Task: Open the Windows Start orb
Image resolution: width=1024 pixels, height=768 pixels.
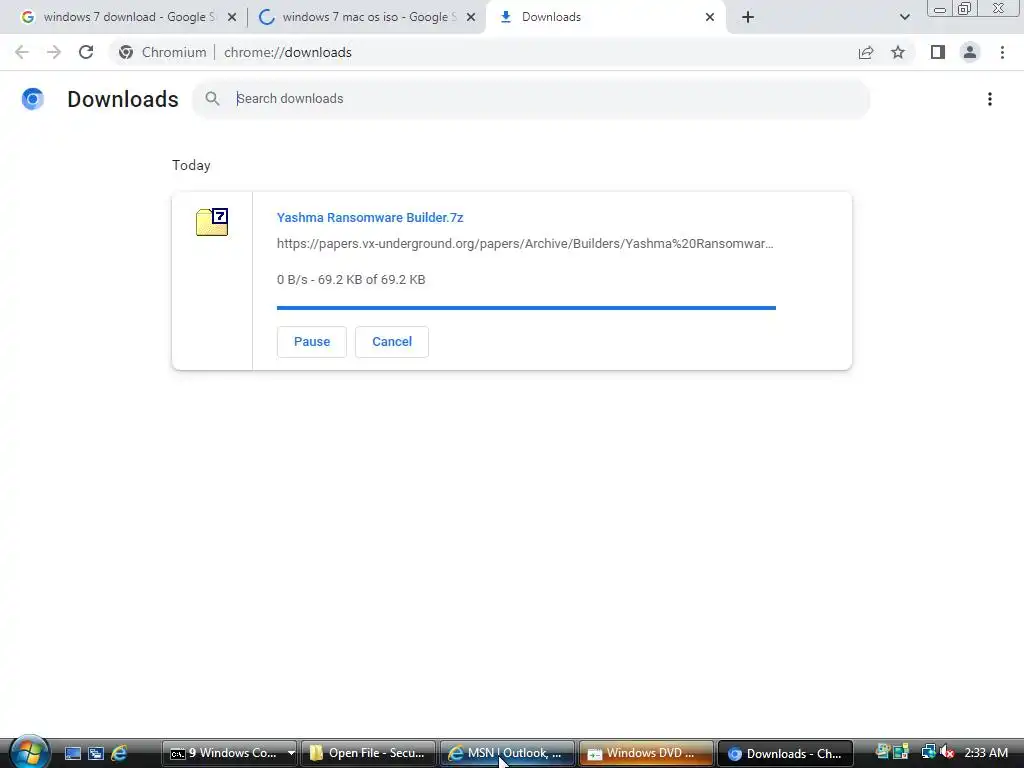Action: [x=28, y=752]
